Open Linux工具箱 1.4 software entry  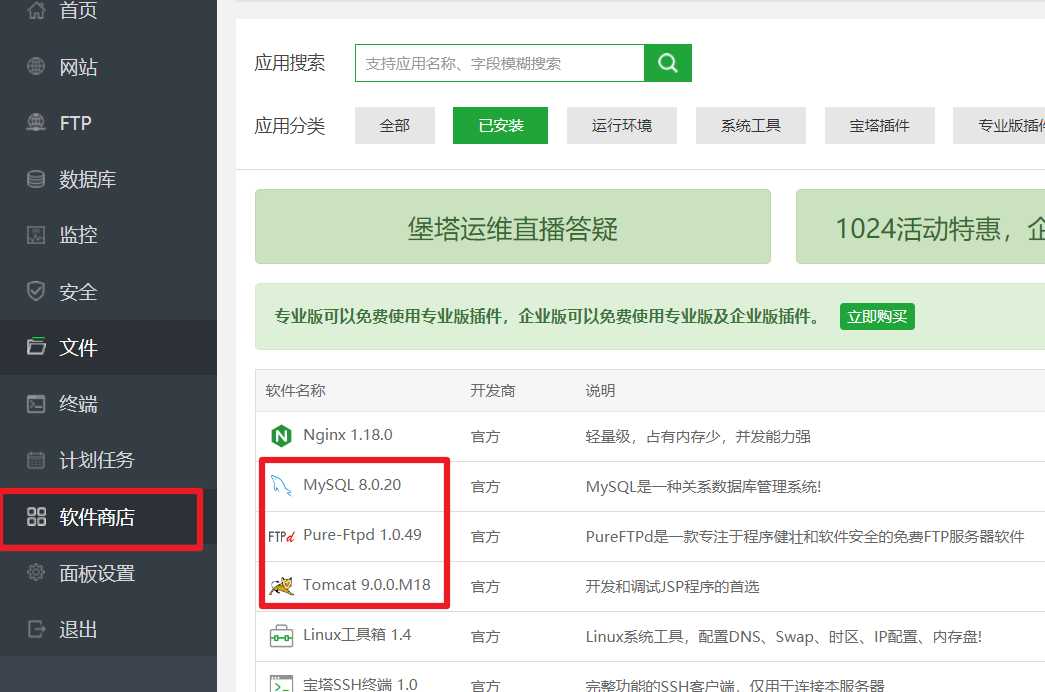357,635
